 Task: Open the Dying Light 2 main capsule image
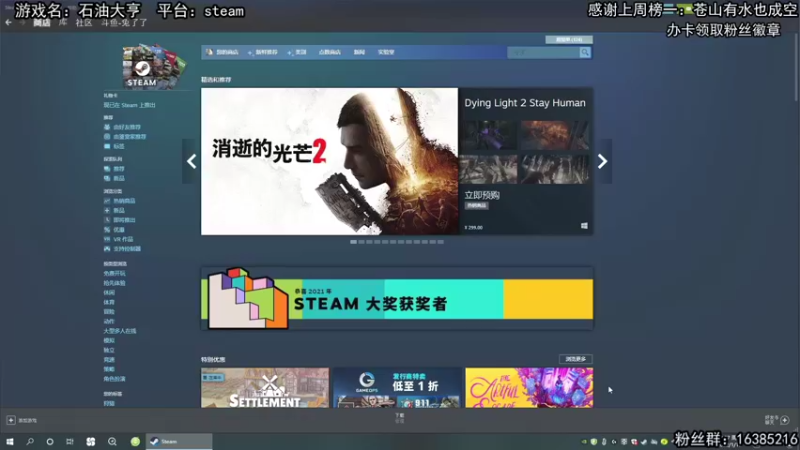[x=330, y=161]
